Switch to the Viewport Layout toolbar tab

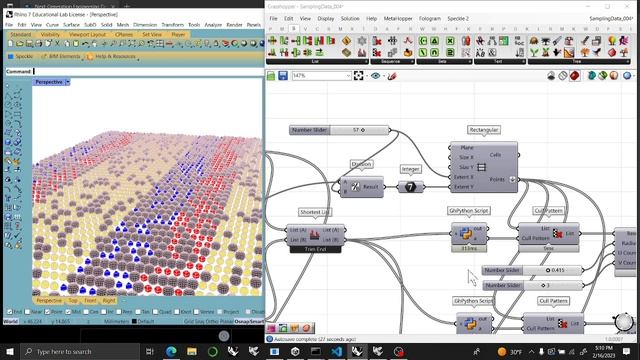tap(87, 35)
